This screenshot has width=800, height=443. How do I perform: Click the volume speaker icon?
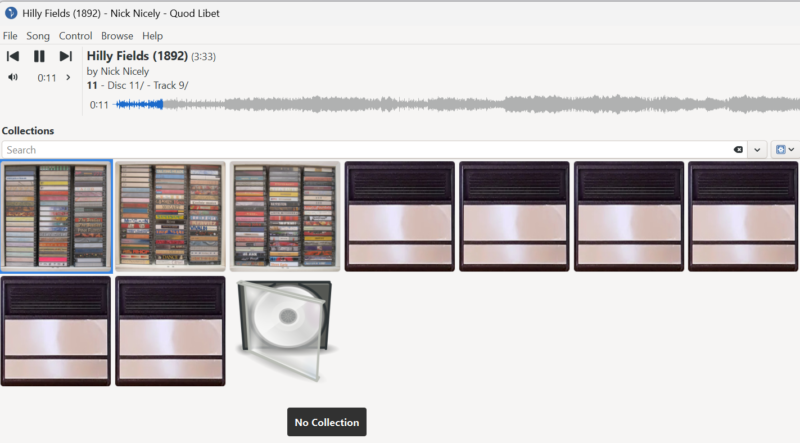click(x=13, y=77)
